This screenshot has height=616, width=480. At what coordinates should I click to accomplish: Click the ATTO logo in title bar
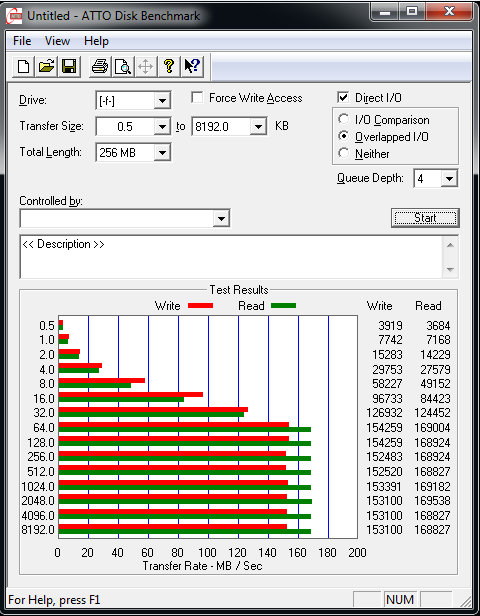(x=15, y=16)
